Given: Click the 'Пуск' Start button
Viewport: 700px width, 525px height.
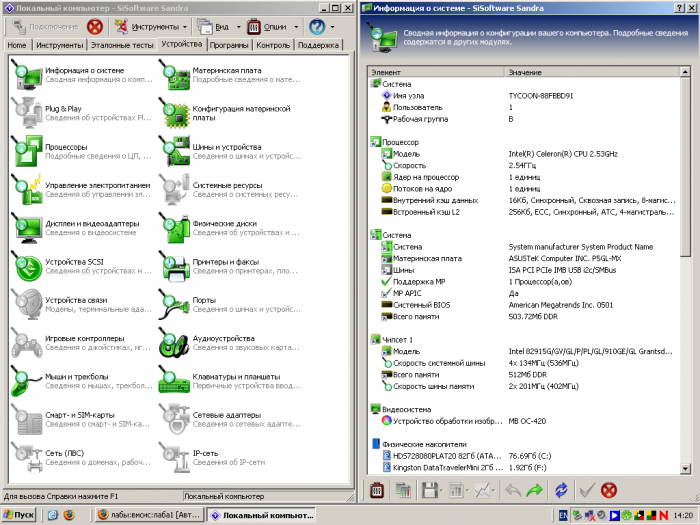Looking at the screenshot, I should [18, 515].
